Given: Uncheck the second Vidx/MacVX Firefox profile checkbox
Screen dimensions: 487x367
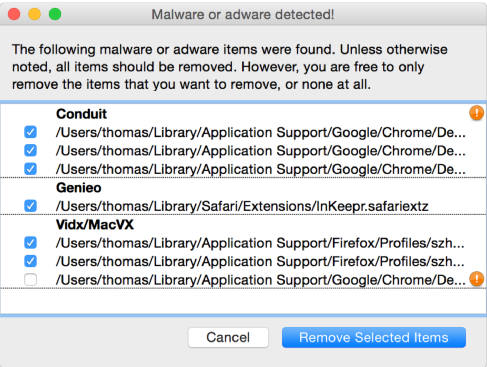Looking at the screenshot, I should click(x=30, y=261).
